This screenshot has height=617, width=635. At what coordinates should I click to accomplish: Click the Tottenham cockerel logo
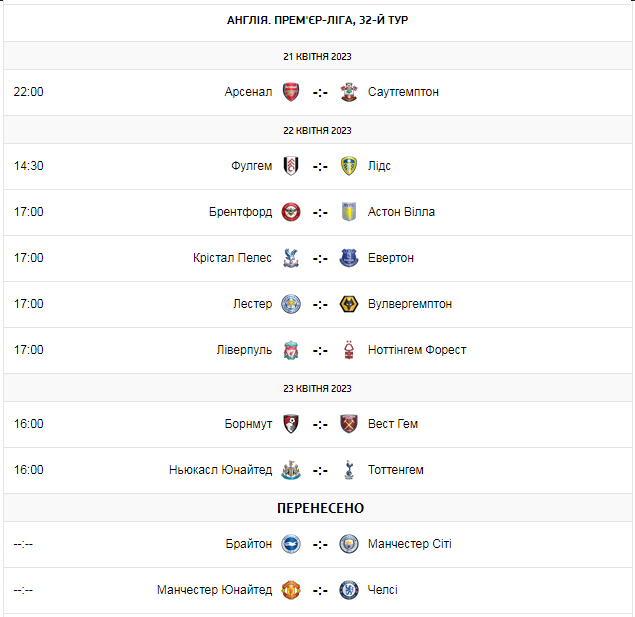click(x=349, y=470)
